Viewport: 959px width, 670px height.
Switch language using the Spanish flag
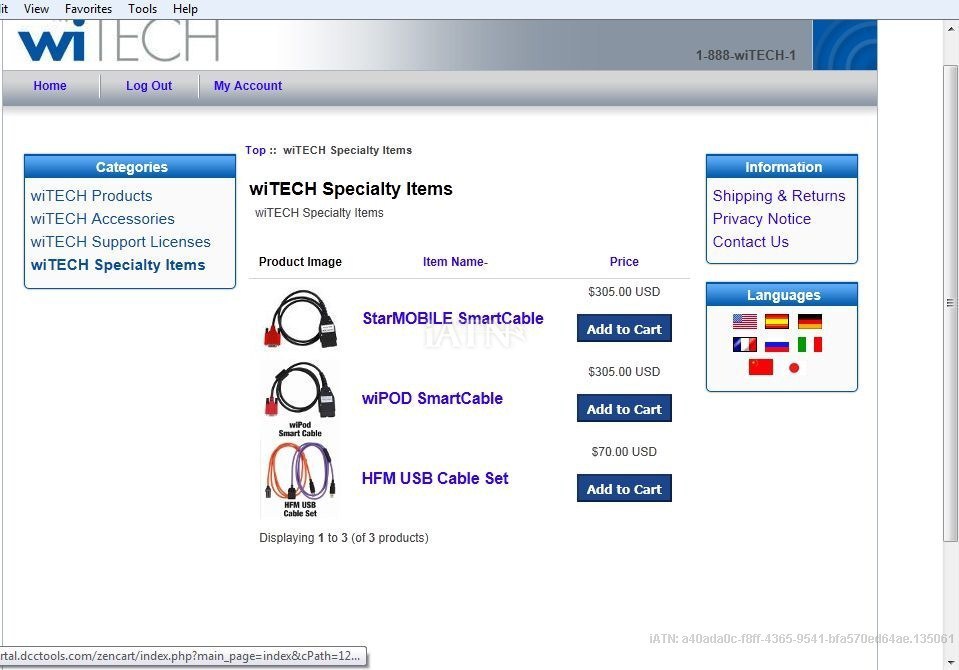[x=777, y=321]
